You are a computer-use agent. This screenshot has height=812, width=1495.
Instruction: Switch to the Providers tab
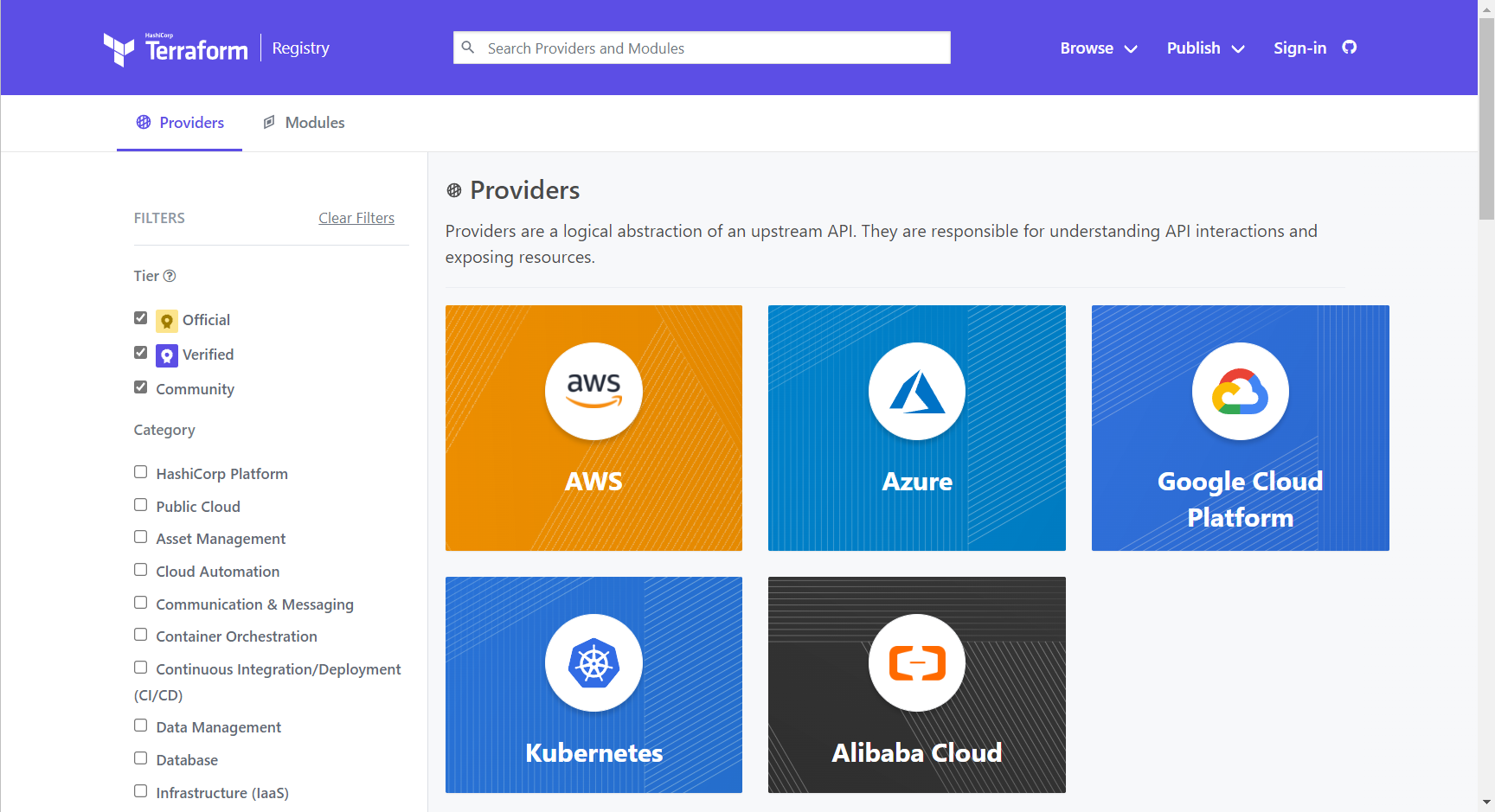(x=180, y=123)
